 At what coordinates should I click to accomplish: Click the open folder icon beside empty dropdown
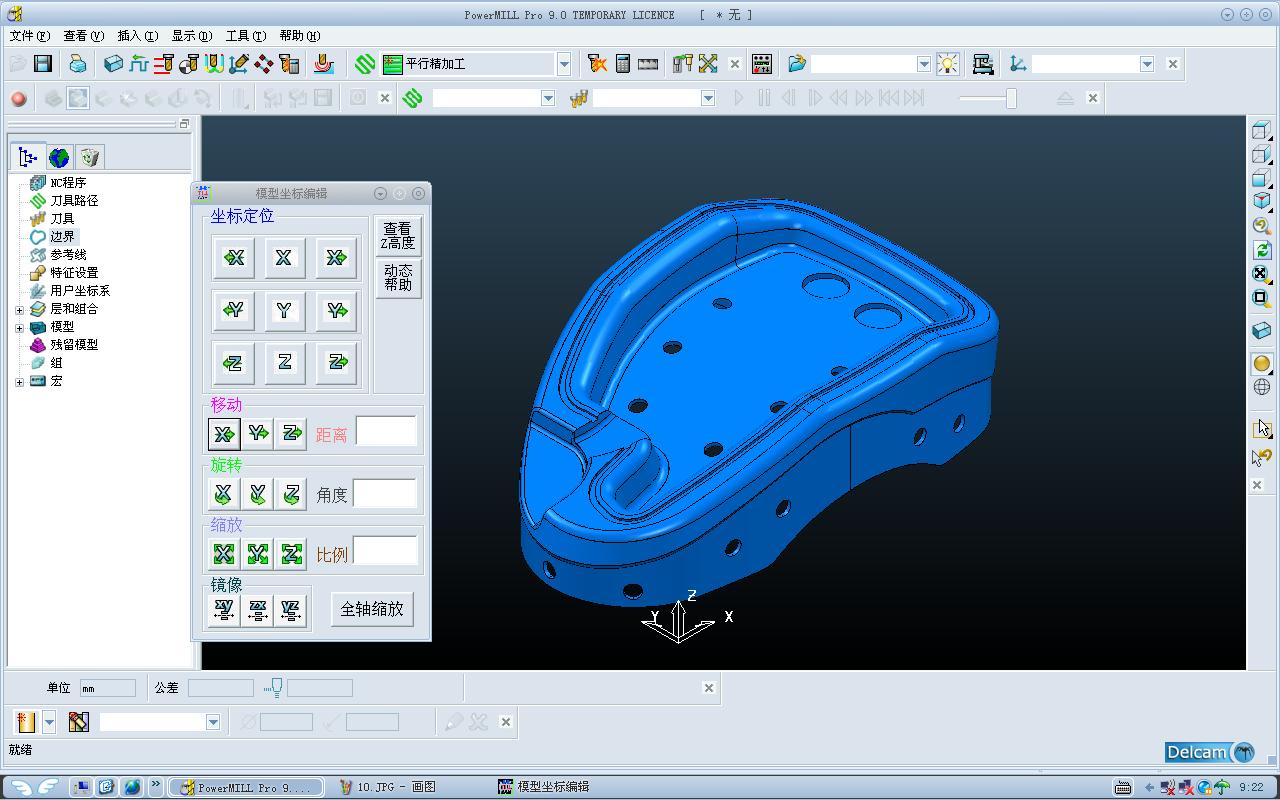(797, 64)
